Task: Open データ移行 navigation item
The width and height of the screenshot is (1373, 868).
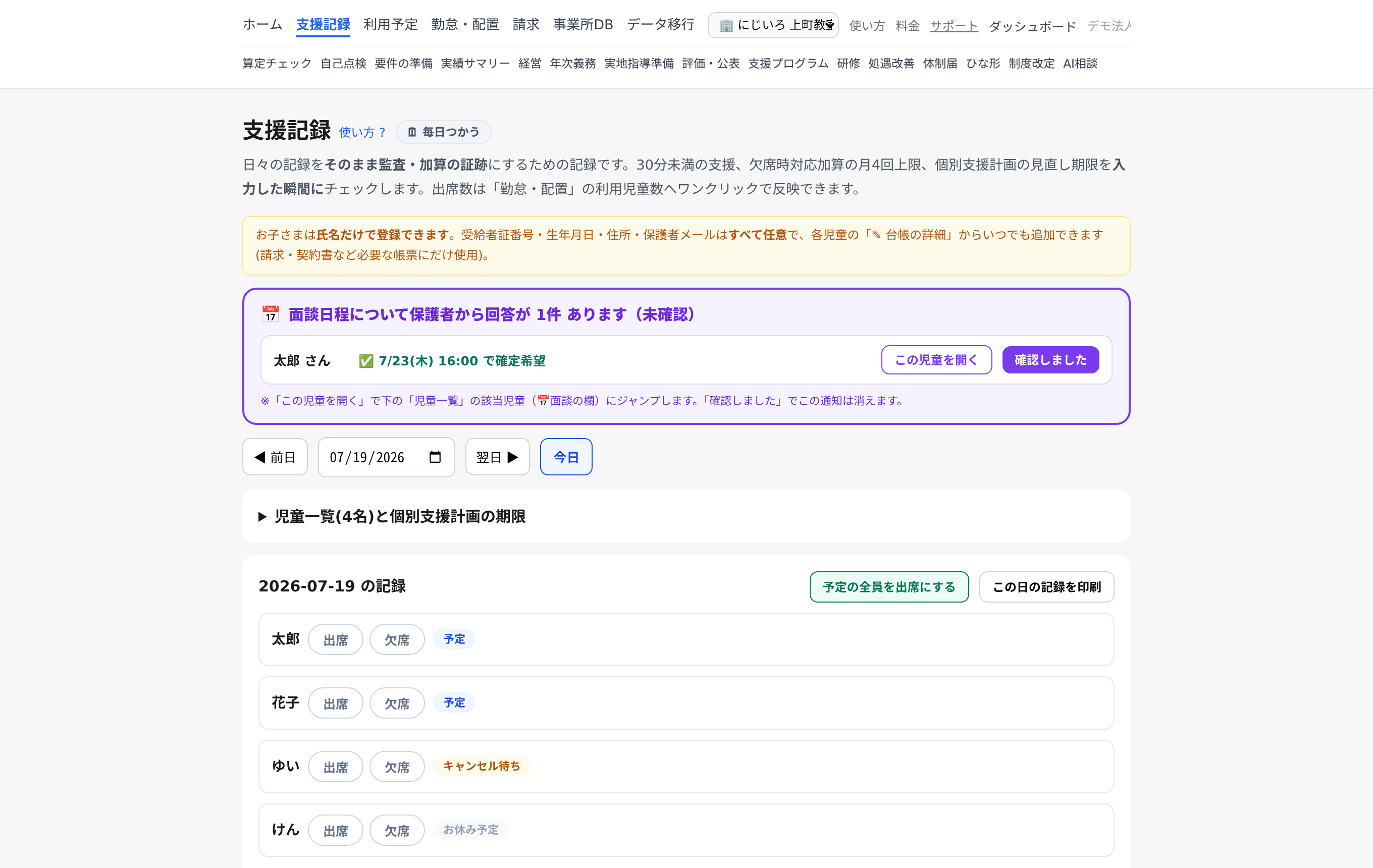Action: coord(660,25)
